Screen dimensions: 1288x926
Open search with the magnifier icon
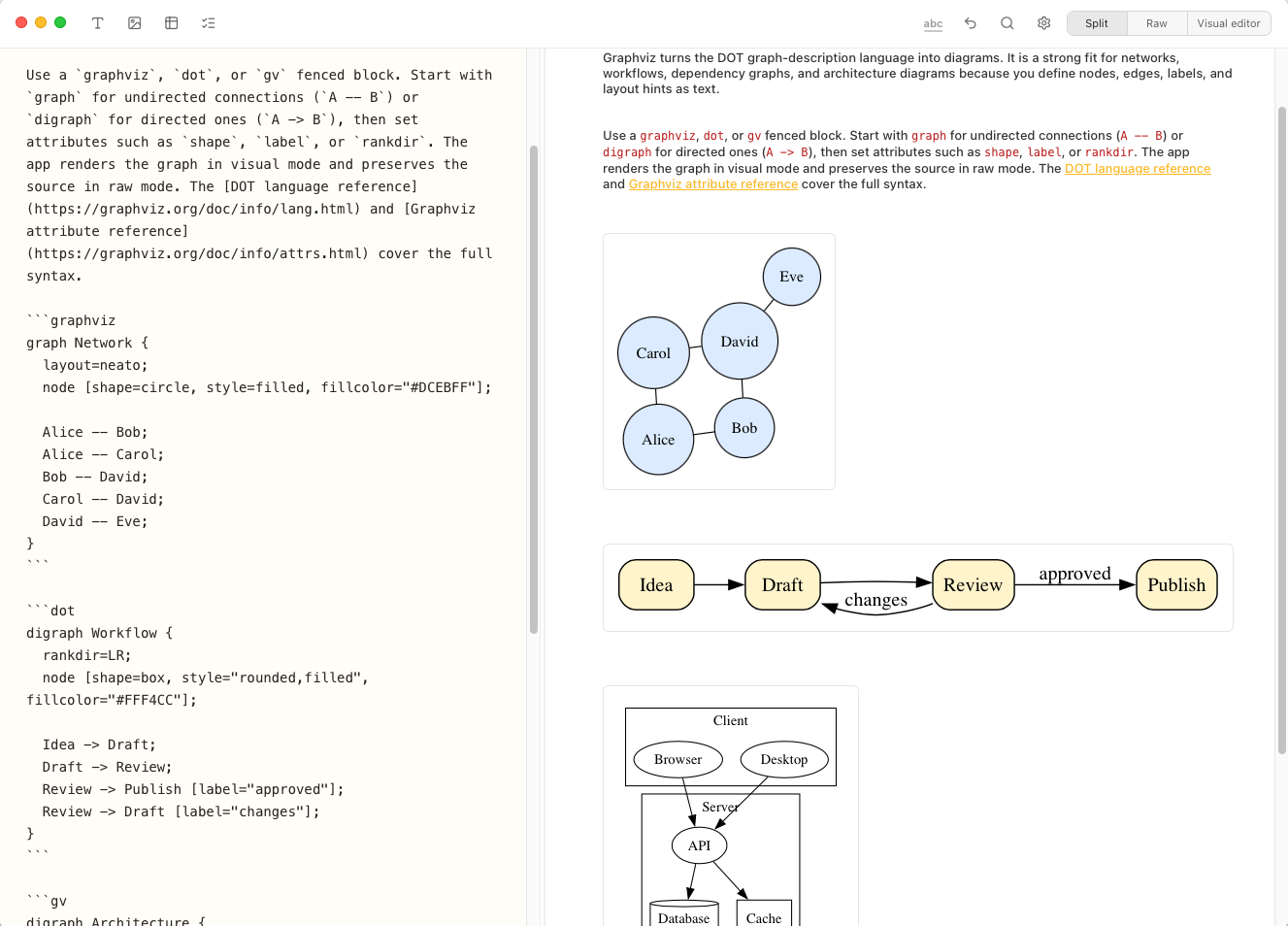(1007, 23)
